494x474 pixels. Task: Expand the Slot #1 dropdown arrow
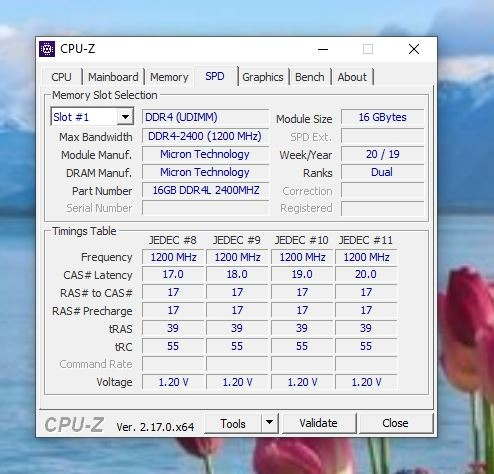point(125,117)
